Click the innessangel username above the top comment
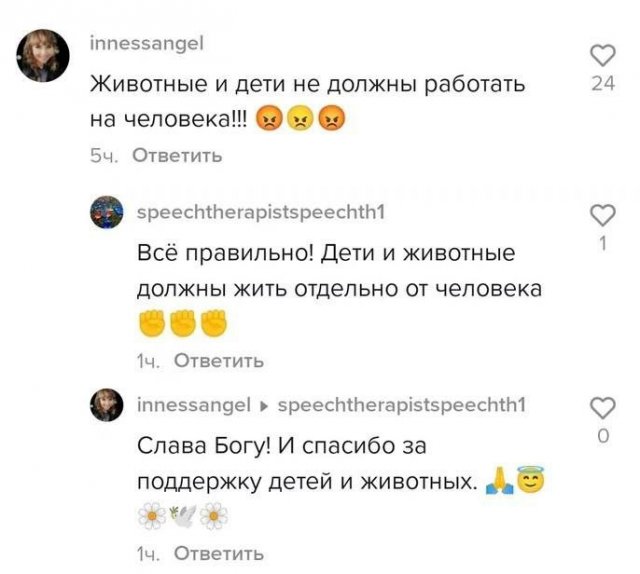This screenshot has height=574, width=640. [147, 44]
